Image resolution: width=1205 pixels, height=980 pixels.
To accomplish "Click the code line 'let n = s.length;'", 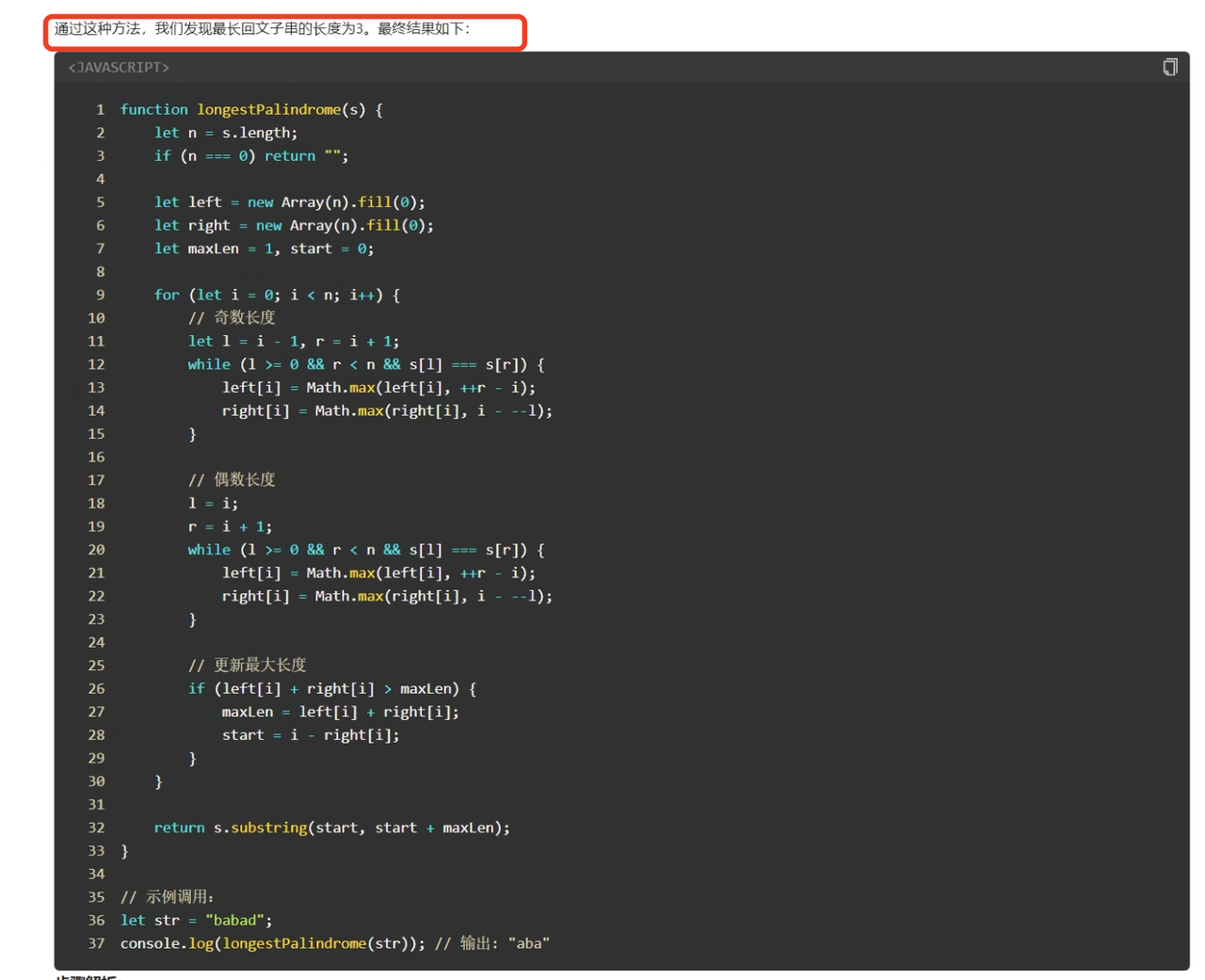I will point(226,133).
